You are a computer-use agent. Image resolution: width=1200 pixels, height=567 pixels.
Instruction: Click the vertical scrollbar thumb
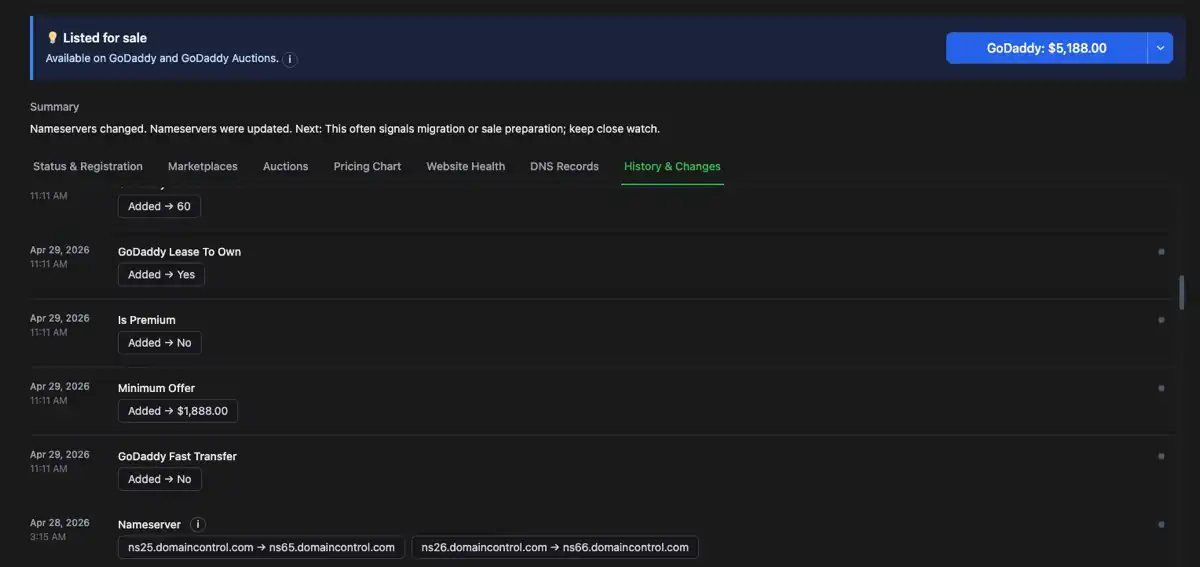(1181, 291)
